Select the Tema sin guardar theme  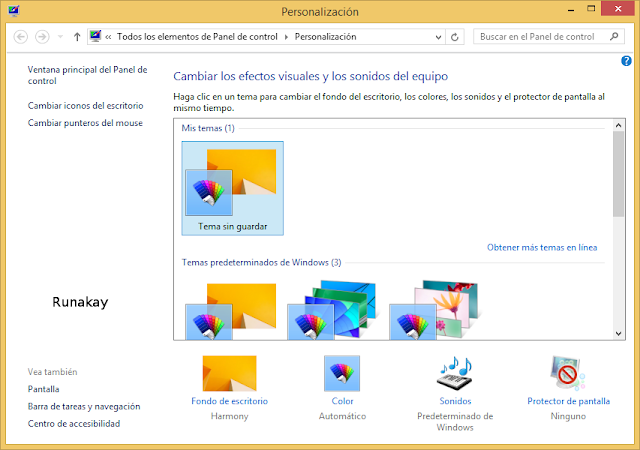233,188
